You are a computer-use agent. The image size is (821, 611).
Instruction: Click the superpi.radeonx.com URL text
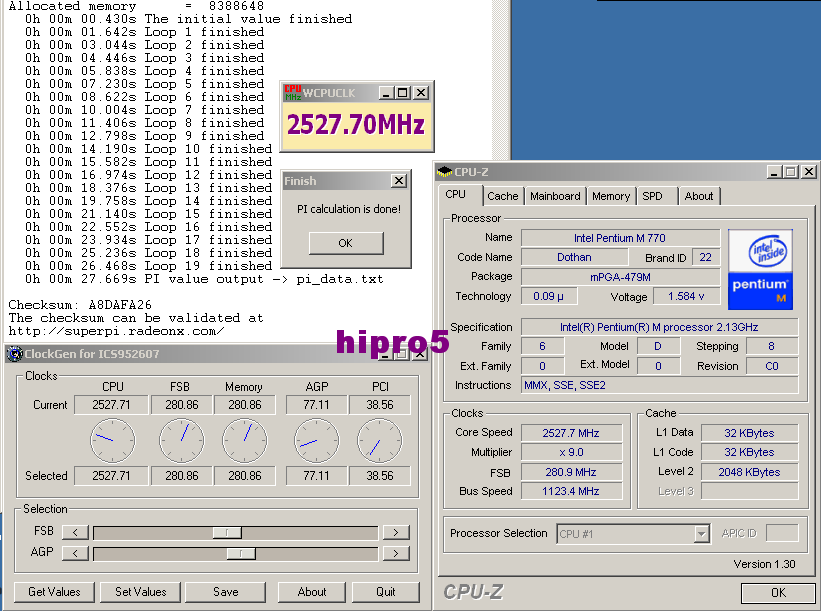[116, 331]
